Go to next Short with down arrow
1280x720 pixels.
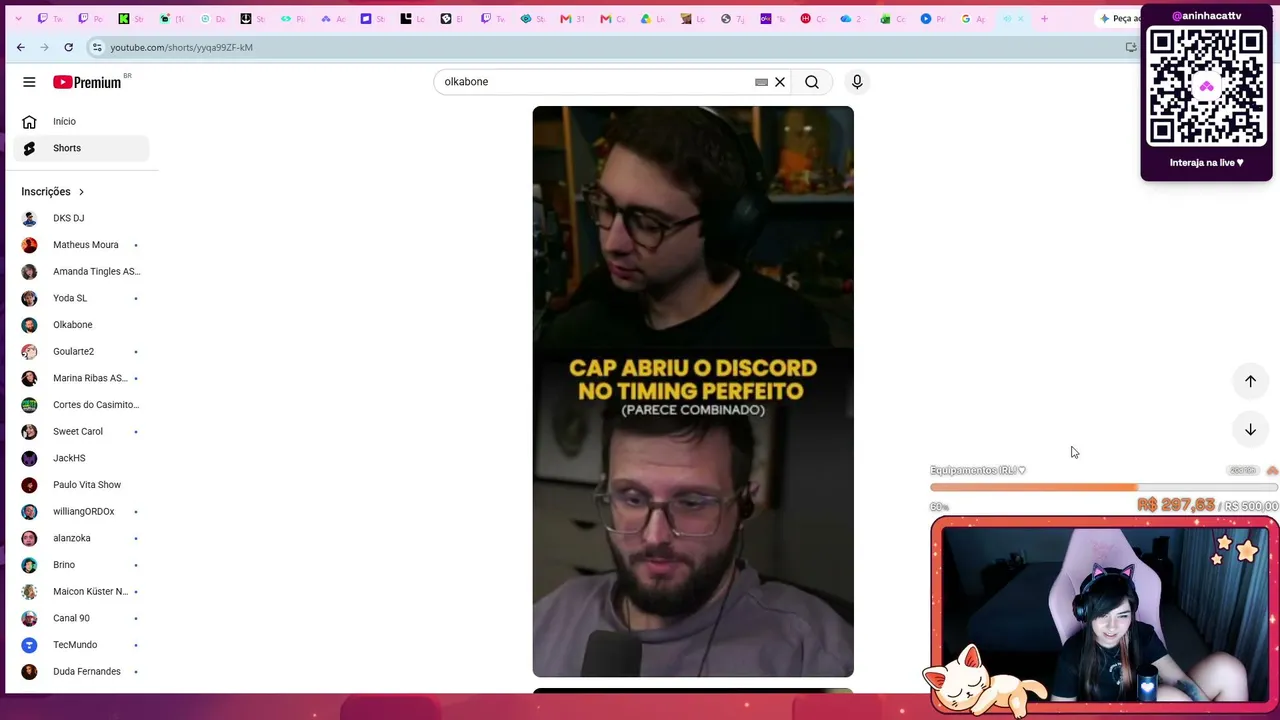pyautogui.click(x=1250, y=430)
